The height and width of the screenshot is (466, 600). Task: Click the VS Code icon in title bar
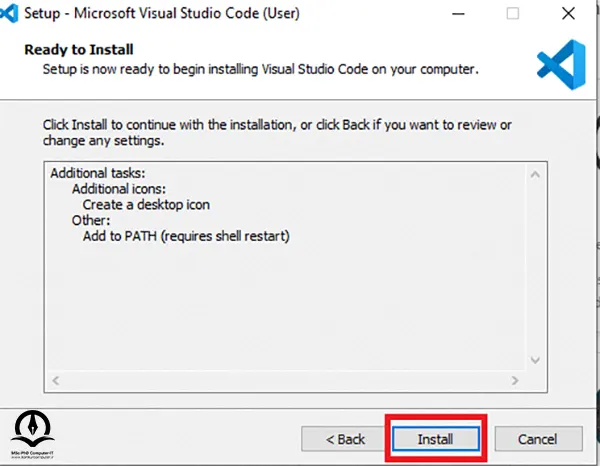coord(8,13)
